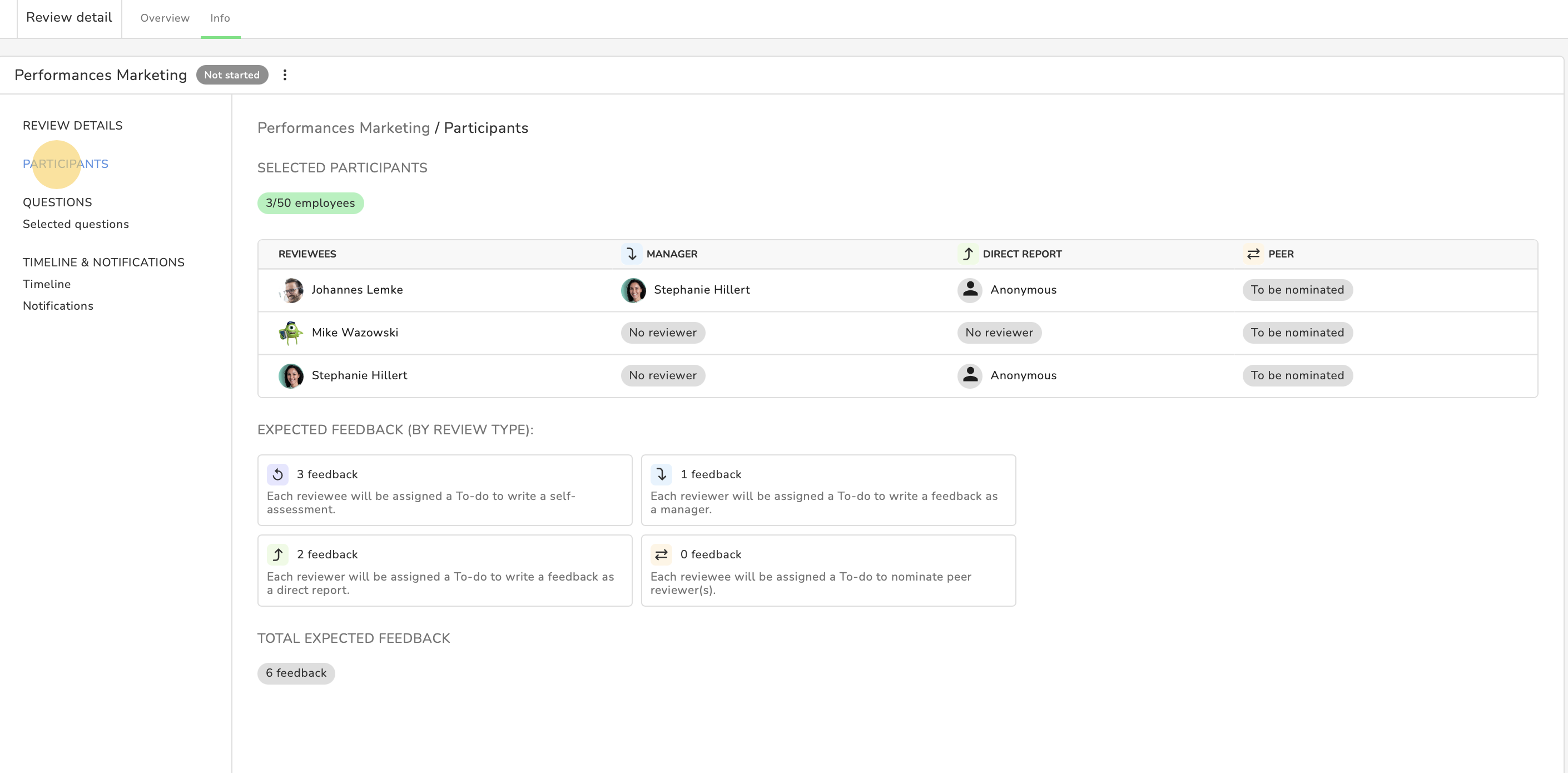The height and width of the screenshot is (773, 1568).
Task: Open Selected questions in sidebar
Action: (76, 224)
